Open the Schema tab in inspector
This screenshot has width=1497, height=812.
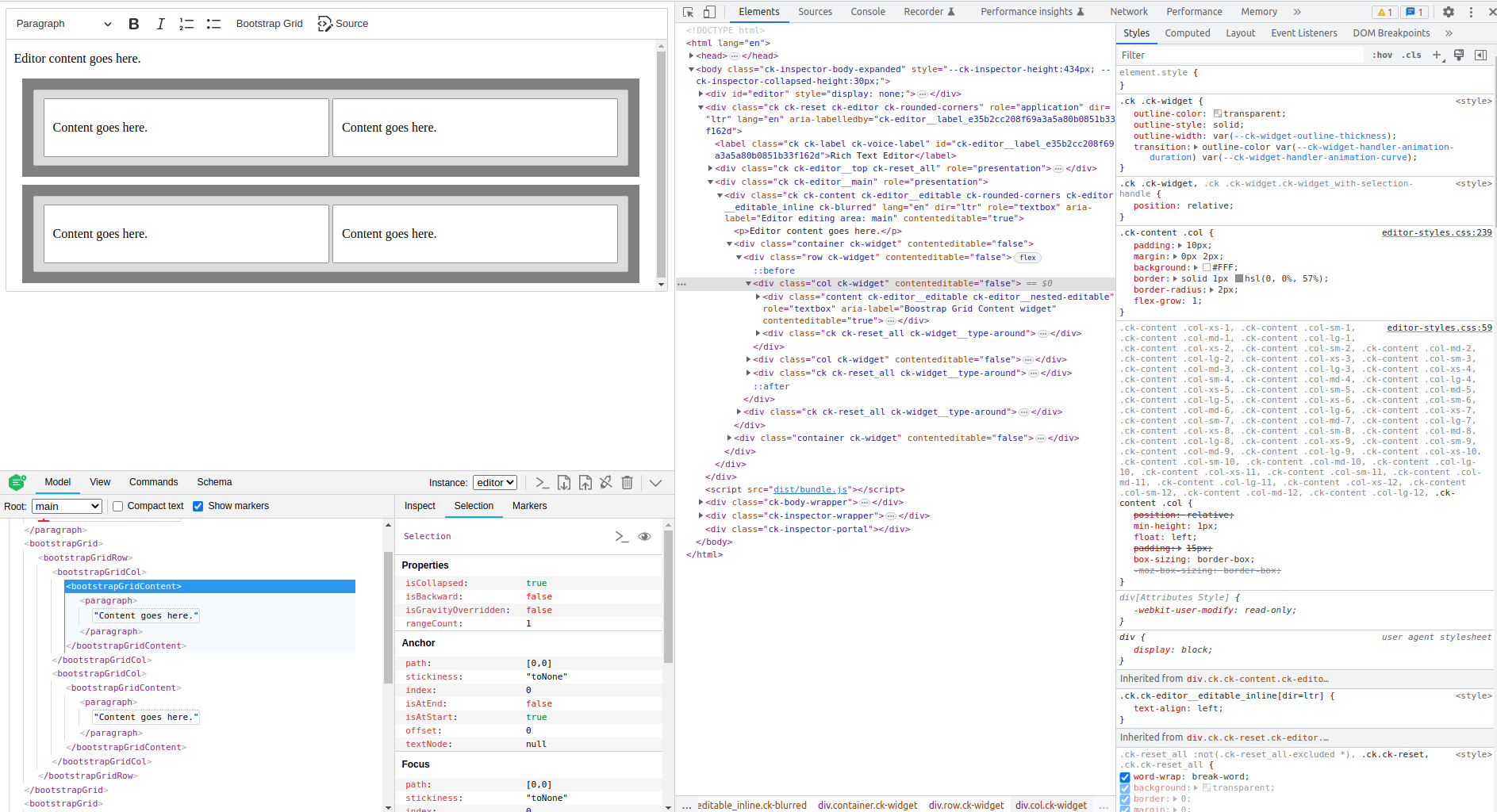tap(214, 482)
